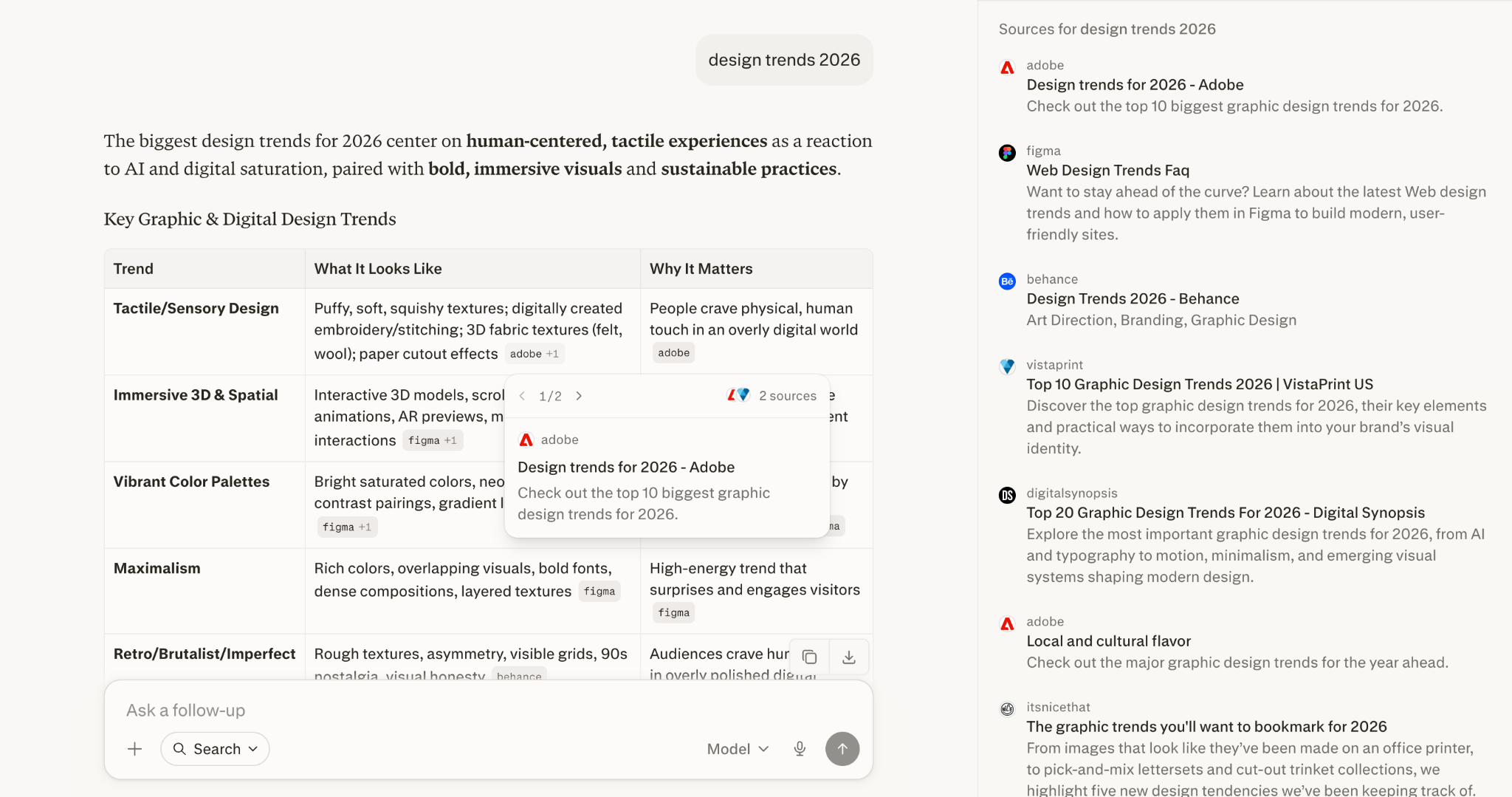
Task: Click the microphone voice input icon
Action: [x=800, y=749]
